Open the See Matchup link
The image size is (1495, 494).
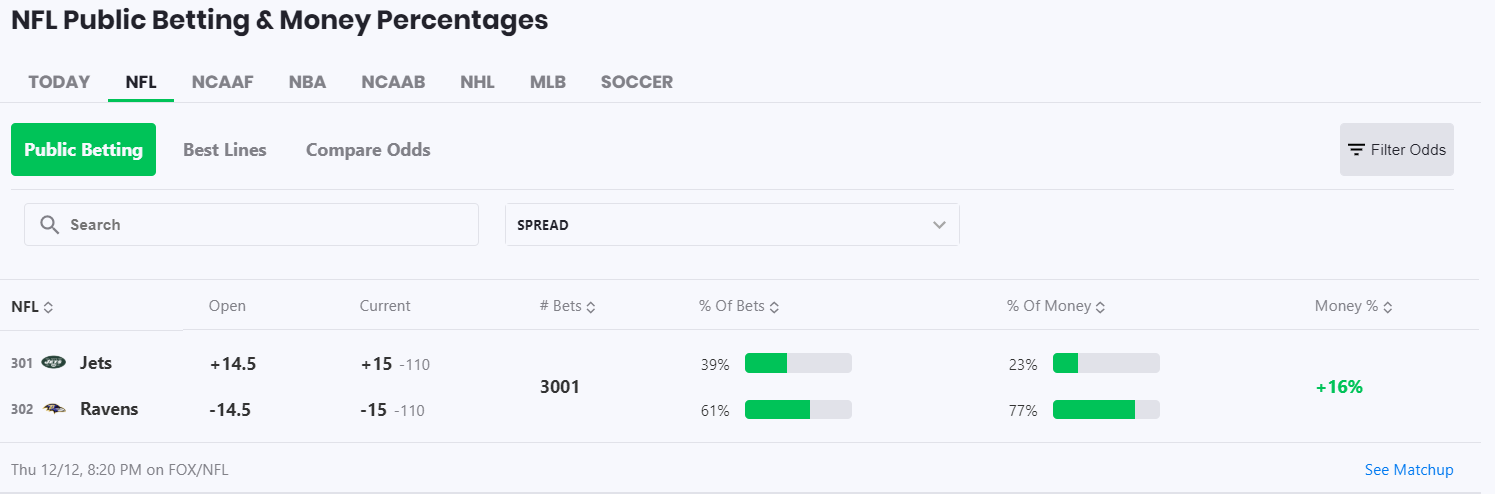coord(1408,470)
